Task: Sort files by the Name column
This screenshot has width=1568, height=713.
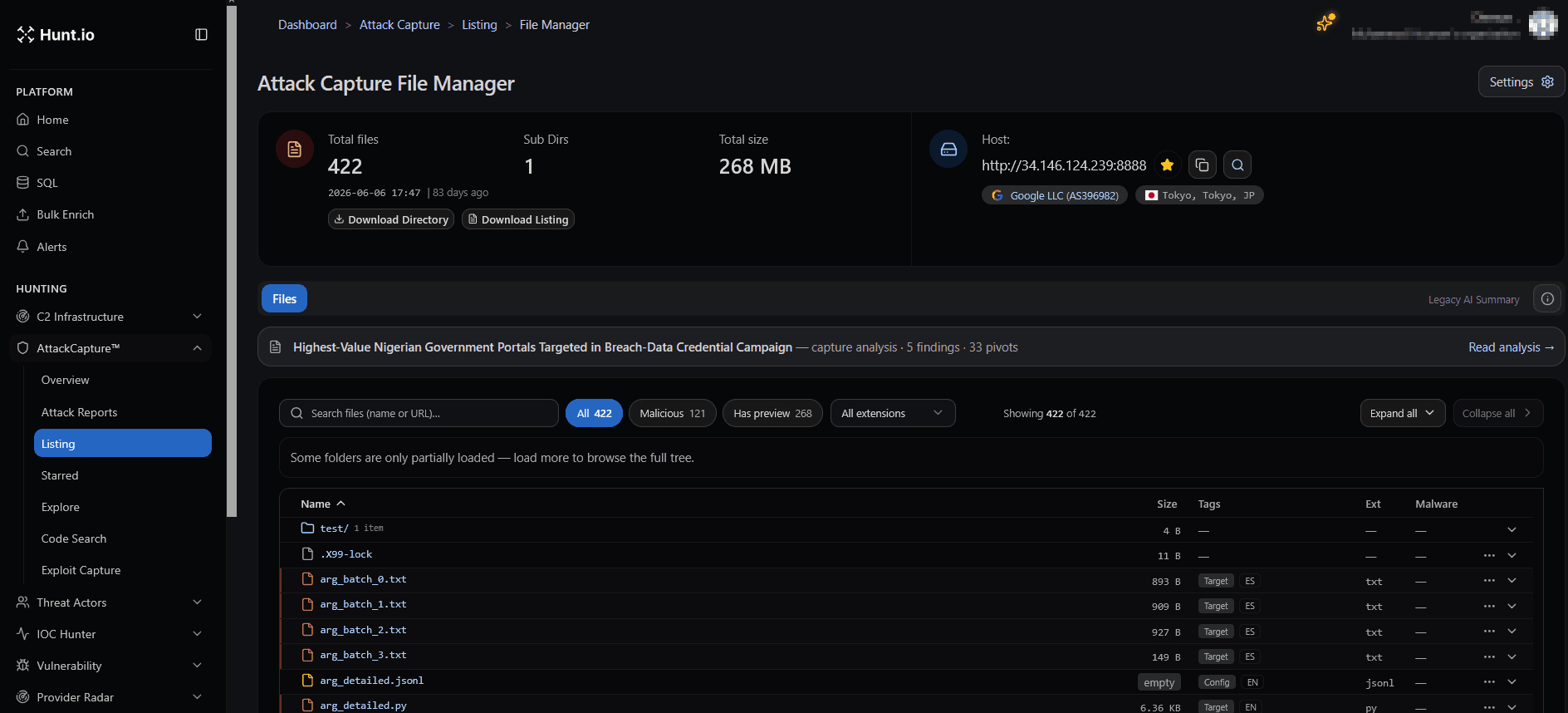Action: pyautogui.click(x=322, y=504)
